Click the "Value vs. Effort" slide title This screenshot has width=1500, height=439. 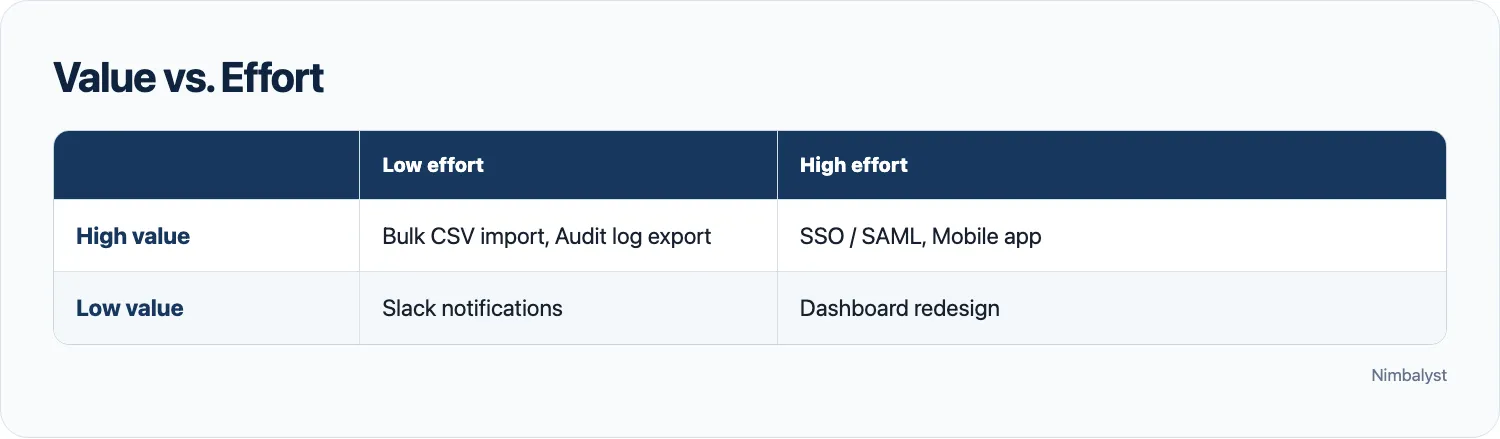click(x=188, y=78)
